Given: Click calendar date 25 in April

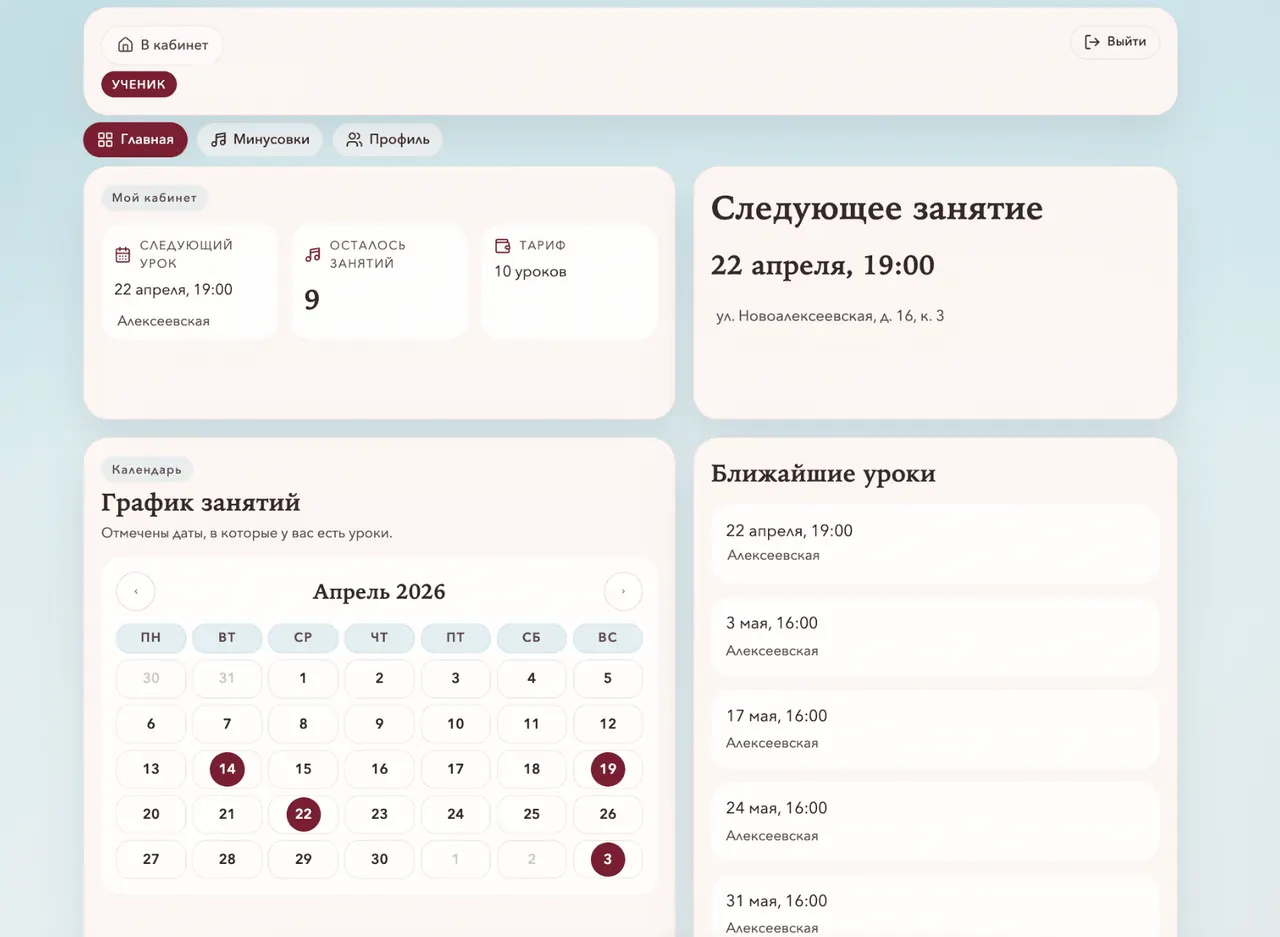Looking at the screenshot, I should tap(531, 814).
